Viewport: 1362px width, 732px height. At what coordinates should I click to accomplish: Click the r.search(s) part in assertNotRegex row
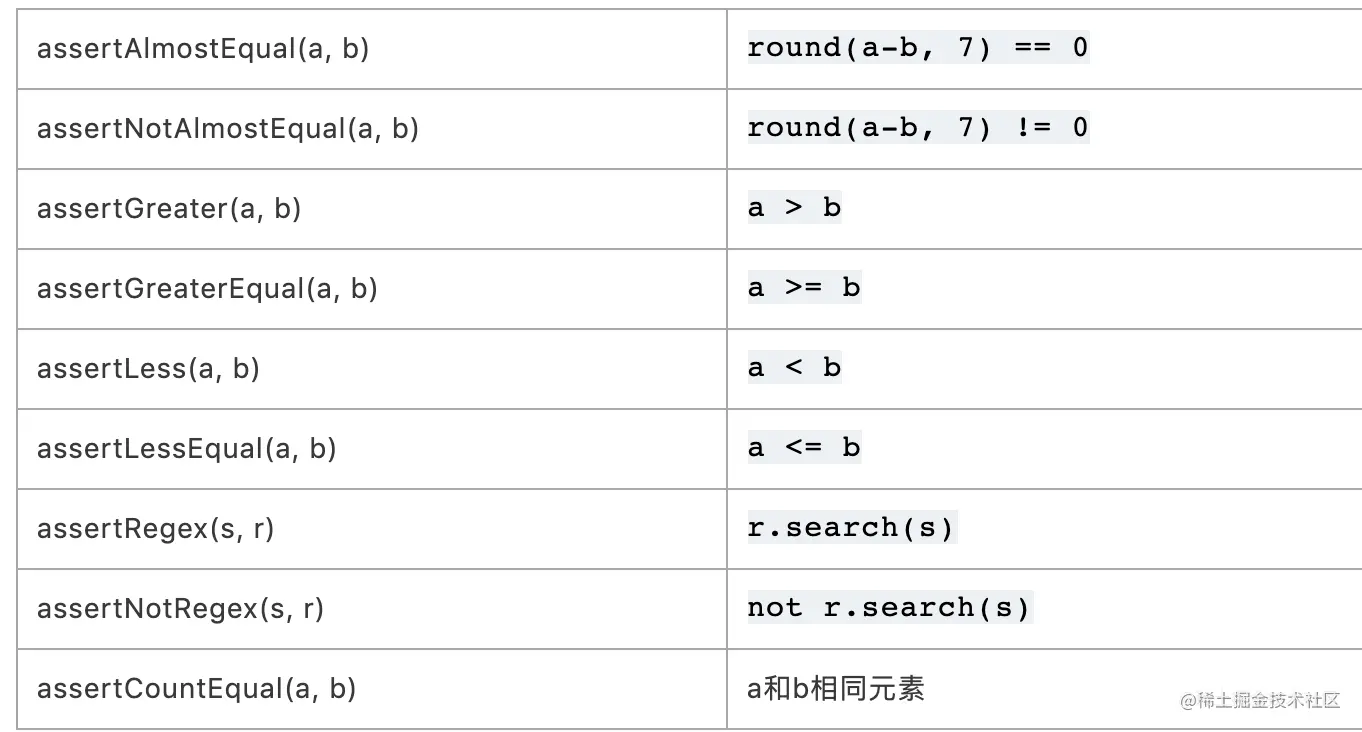927,608
